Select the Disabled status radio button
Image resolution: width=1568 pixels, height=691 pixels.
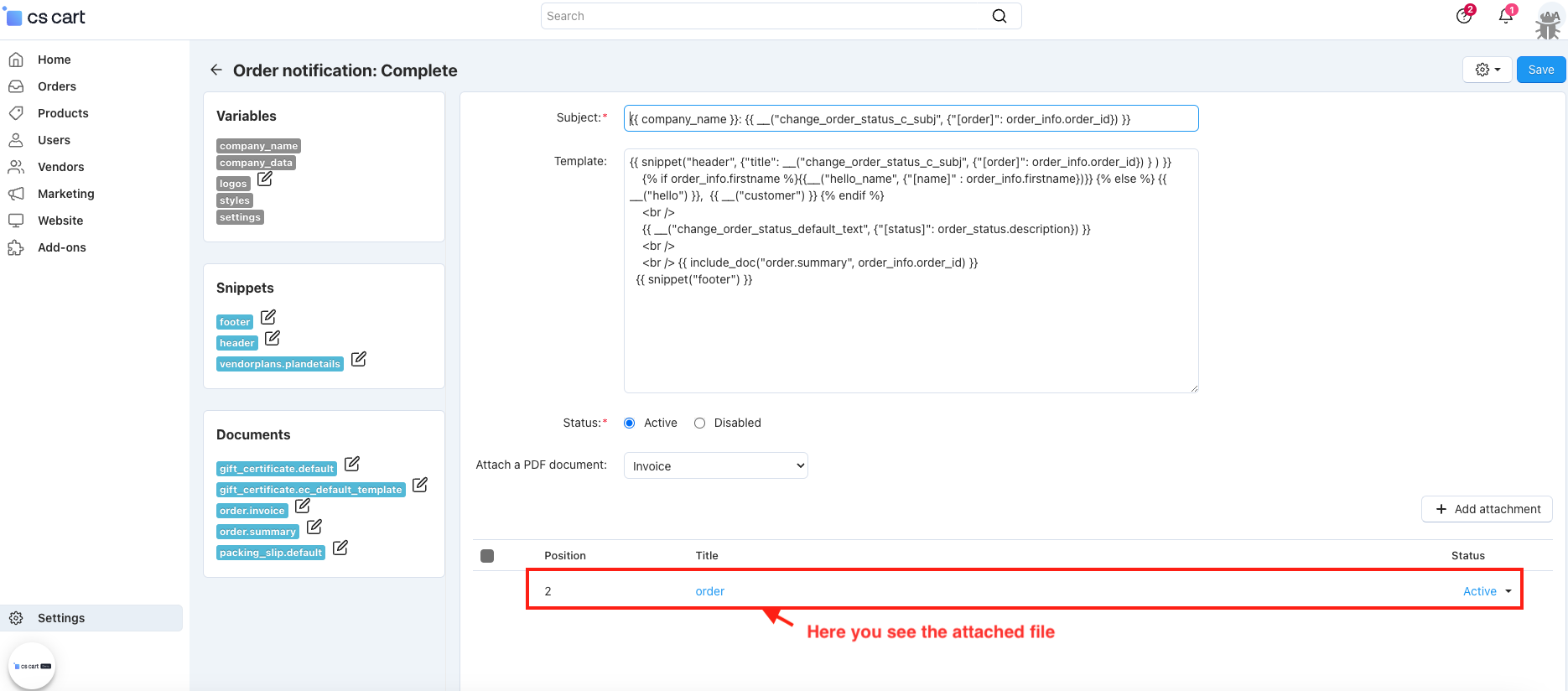click(699, 423)
